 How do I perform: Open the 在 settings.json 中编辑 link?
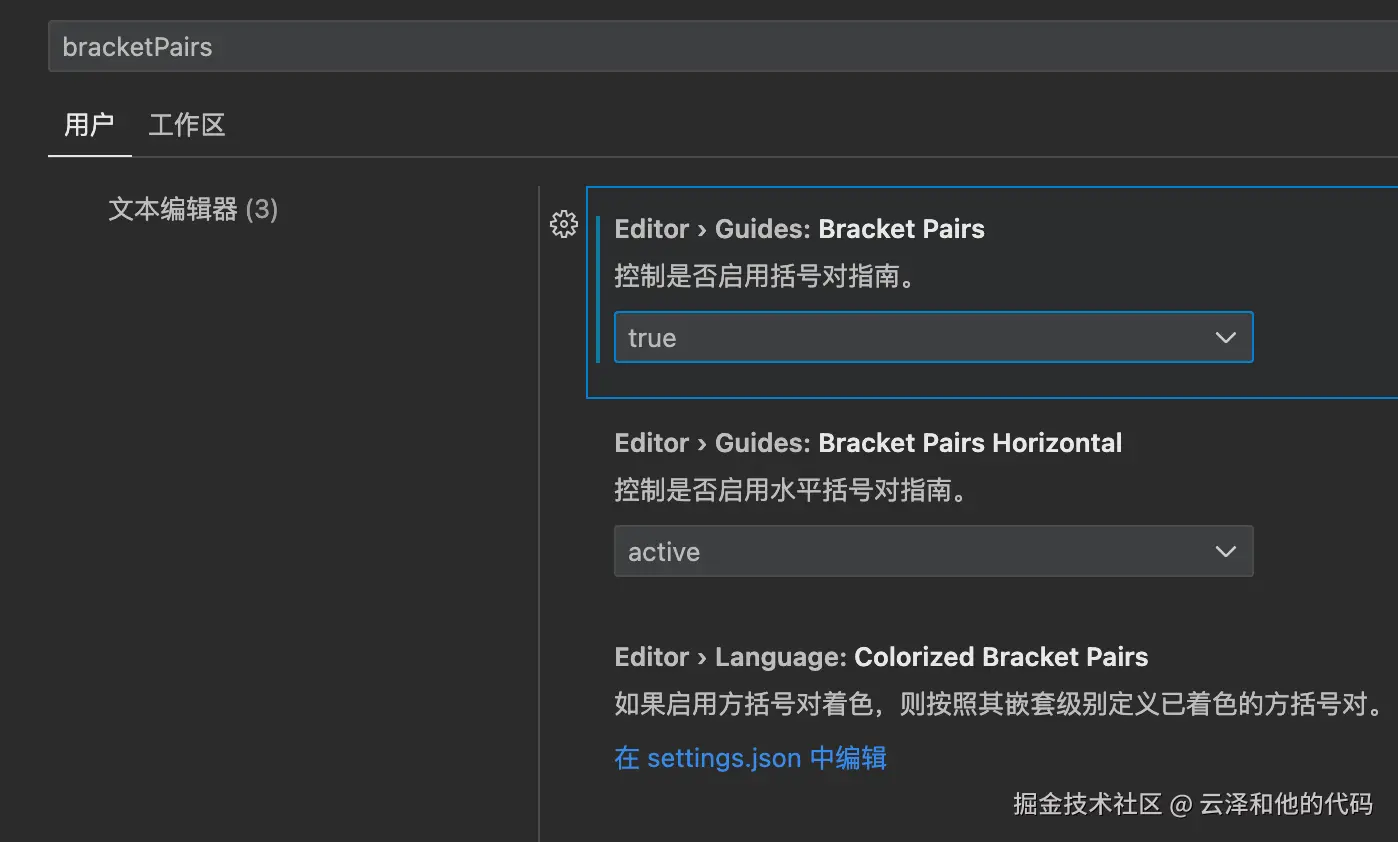[750, 758]
